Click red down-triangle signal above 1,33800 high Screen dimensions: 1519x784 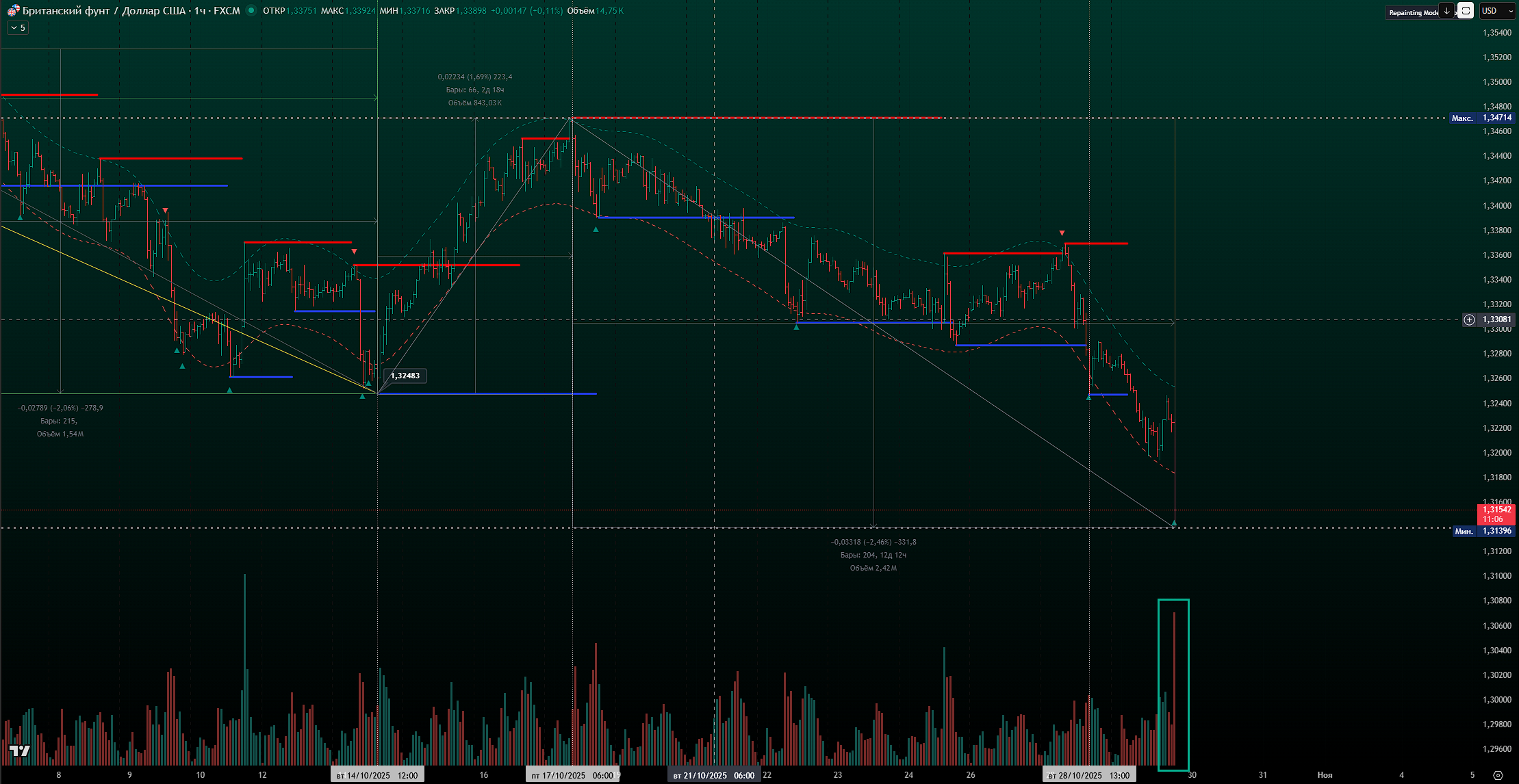(1062, 233)
